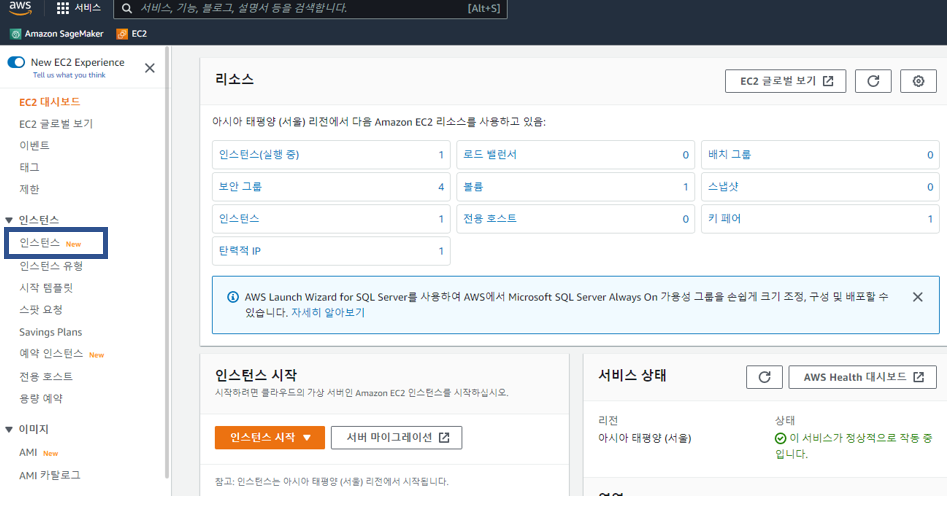Open 키 페어 resource link
Viewport: 947px width, 513px height.
(x=724, y=218)
